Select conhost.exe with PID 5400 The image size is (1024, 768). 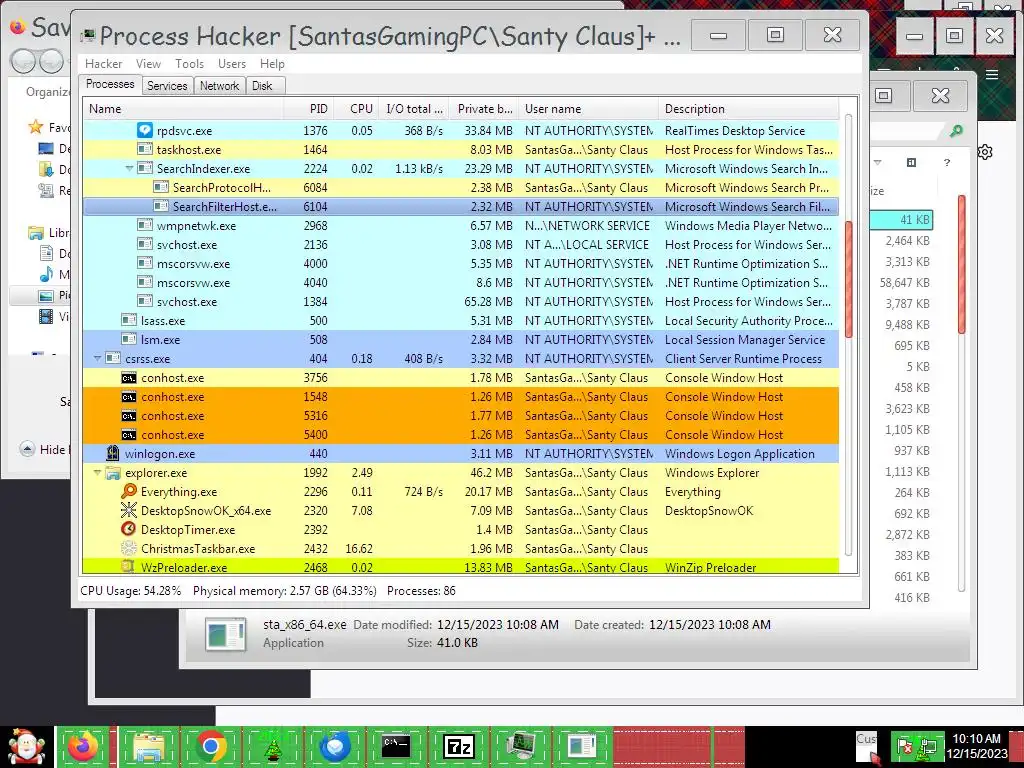[x=461, y=434]
